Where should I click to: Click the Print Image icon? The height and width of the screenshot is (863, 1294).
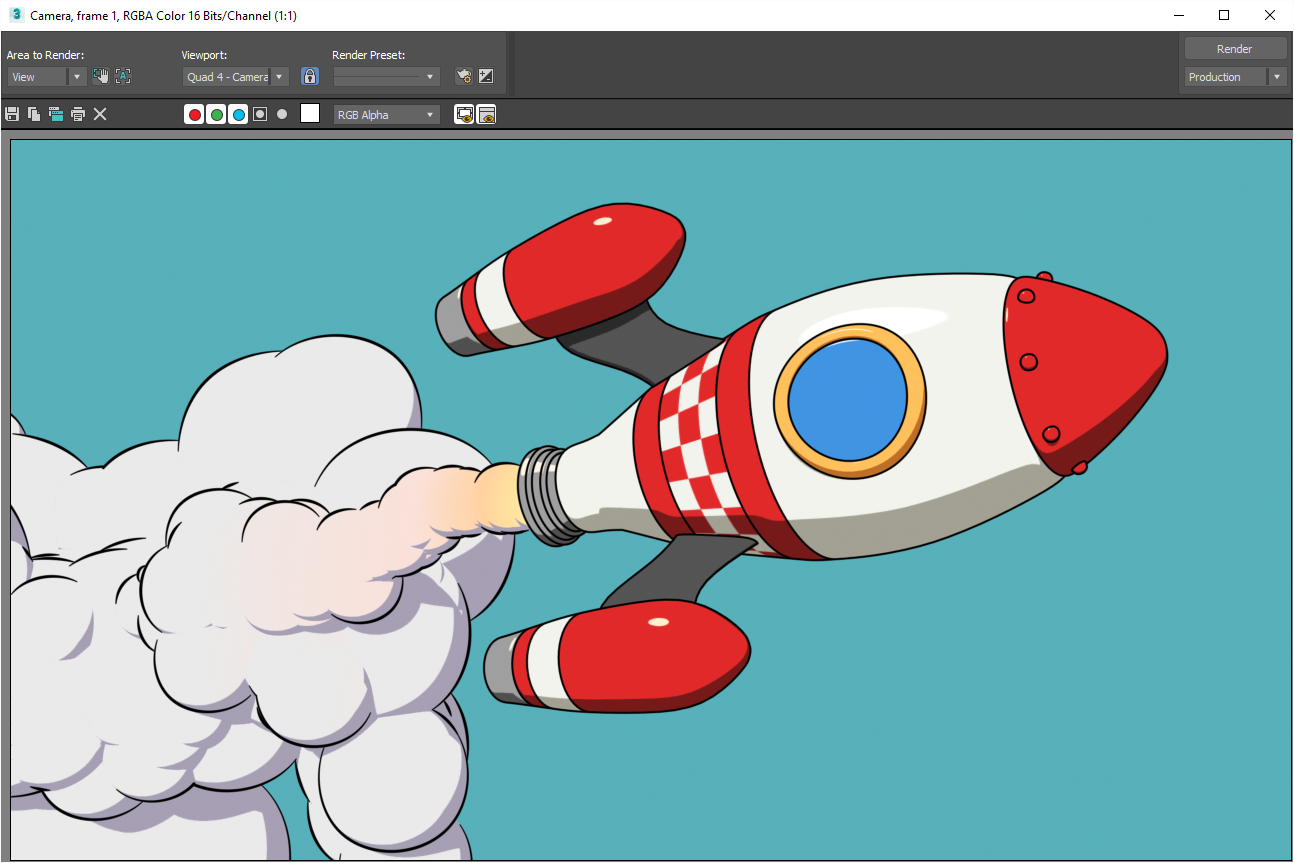78,114
